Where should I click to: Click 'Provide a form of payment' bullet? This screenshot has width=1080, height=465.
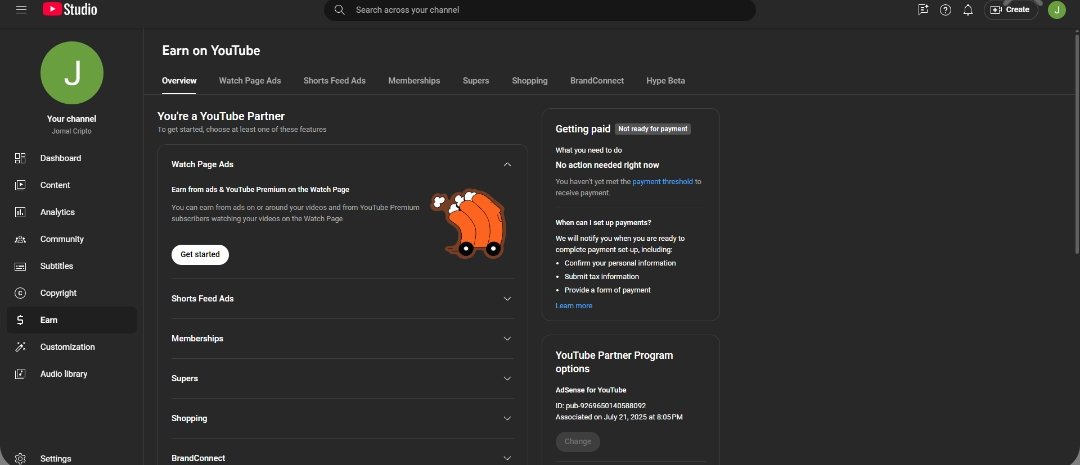pos(608,290)
